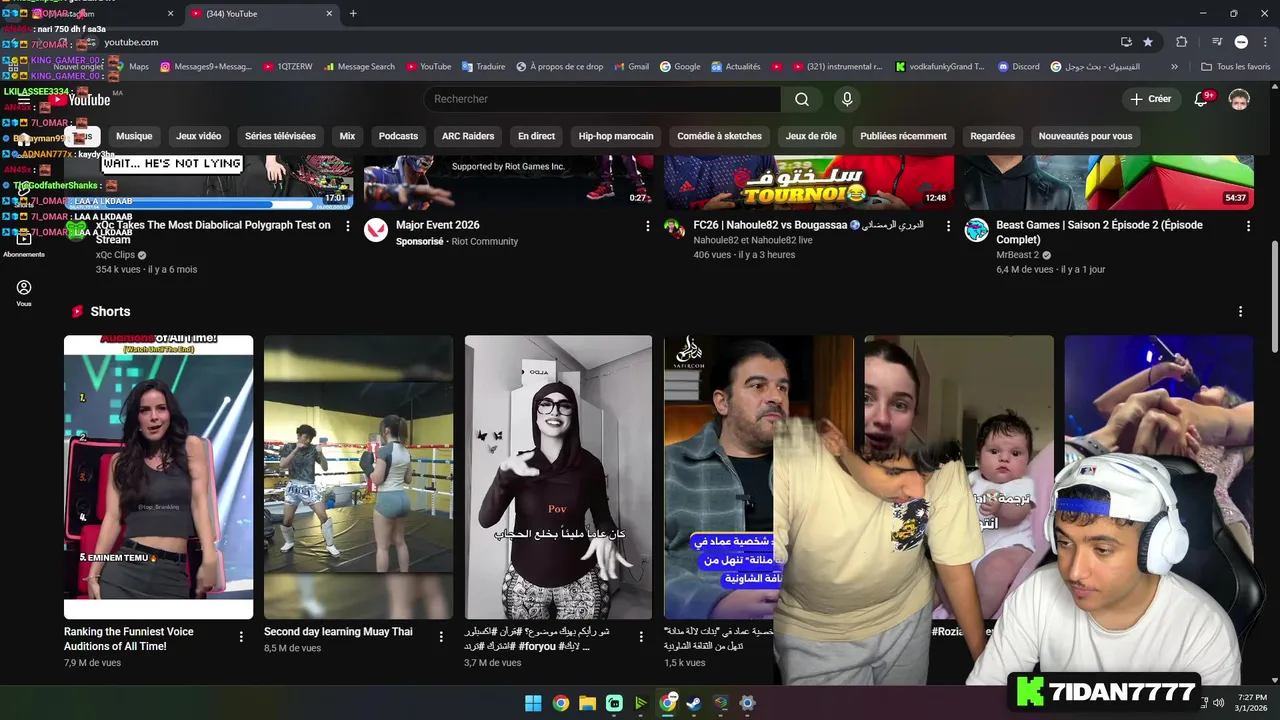This screenshot has width=1280, height=720.
Task: Open the Chrome media control icon
Action: (1217, 42)
